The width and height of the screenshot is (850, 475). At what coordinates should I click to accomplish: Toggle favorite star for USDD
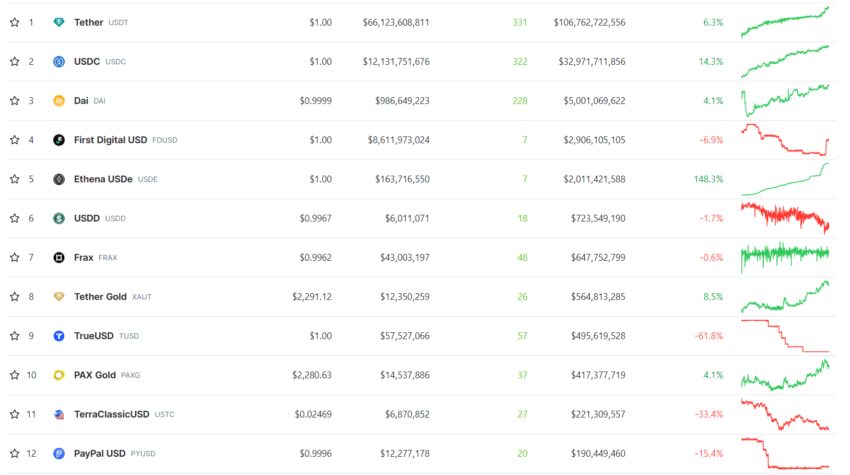(14, 218)
